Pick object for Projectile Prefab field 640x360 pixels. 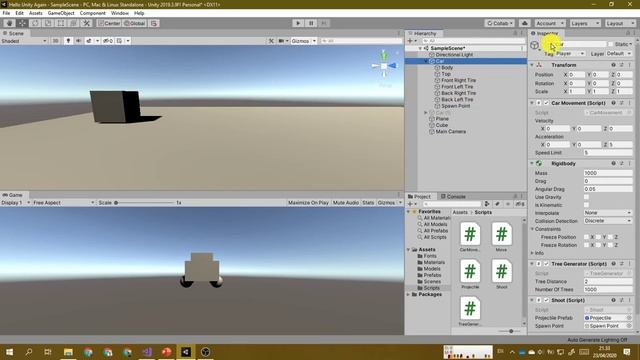[629, 318]
